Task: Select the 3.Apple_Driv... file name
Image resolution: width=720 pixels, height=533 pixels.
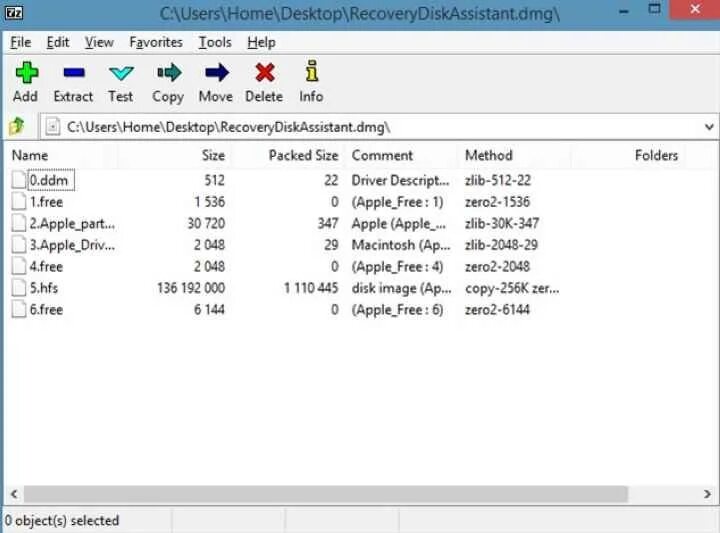Action: [73, 245]
